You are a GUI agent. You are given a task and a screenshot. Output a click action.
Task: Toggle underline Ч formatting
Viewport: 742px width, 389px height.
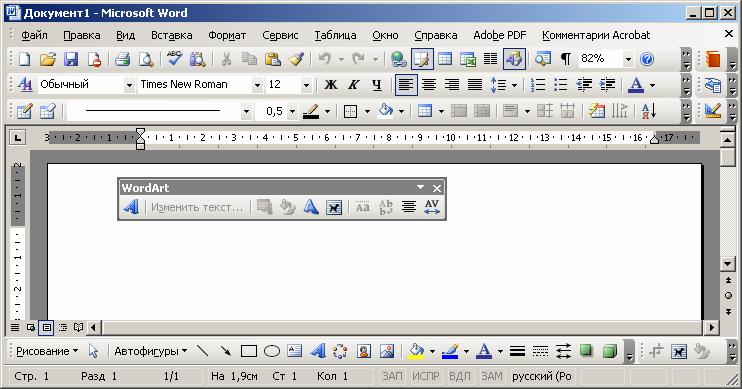point(377,85)
